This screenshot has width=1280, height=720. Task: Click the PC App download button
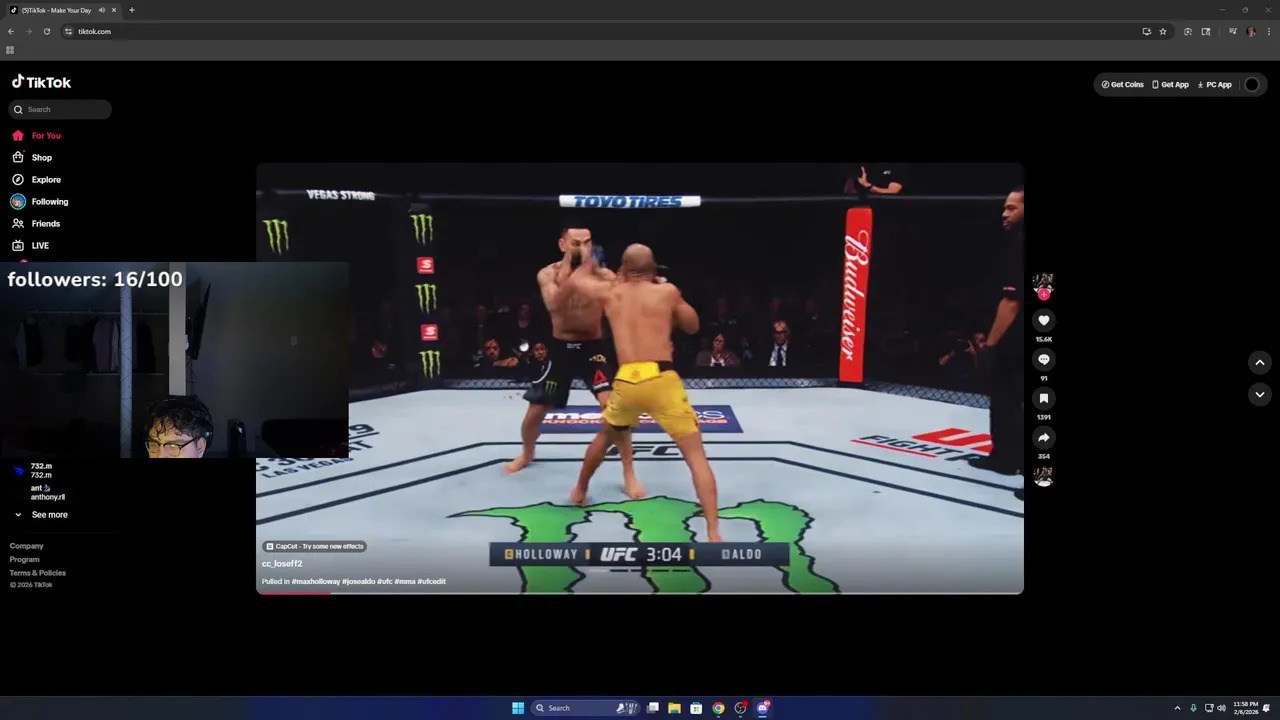[x=1214, y=84]
